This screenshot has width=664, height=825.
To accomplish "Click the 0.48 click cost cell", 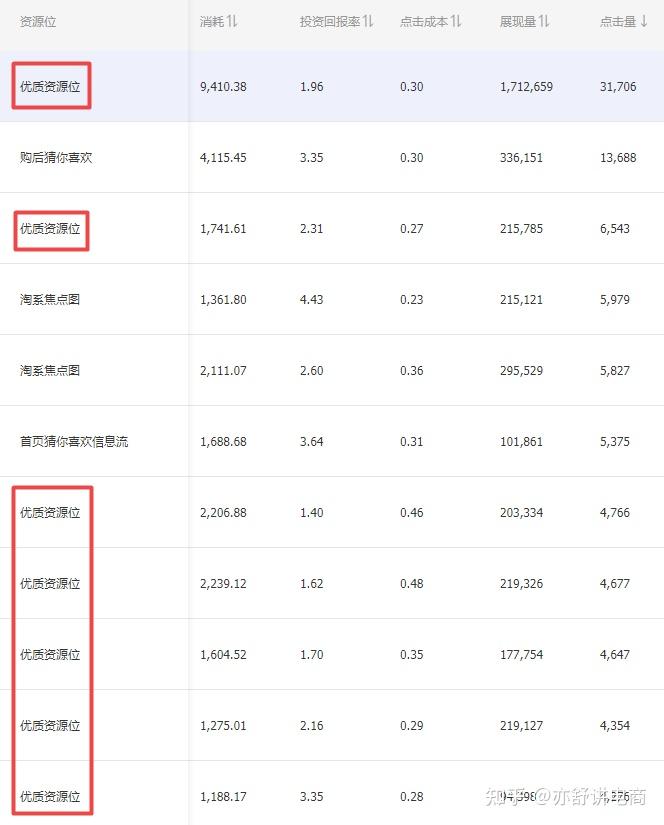I will [x=411, y=584].
